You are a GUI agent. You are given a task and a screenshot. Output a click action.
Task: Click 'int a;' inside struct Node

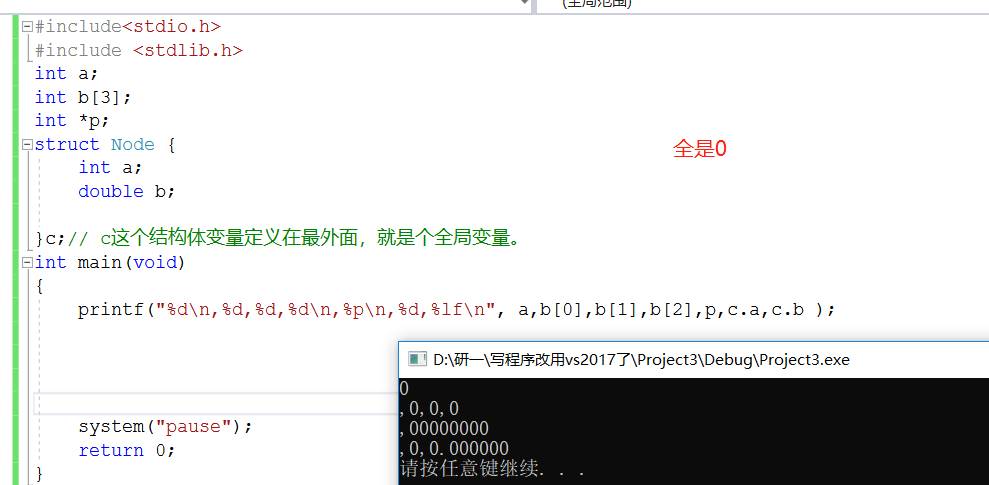click(x=110, y=168)
